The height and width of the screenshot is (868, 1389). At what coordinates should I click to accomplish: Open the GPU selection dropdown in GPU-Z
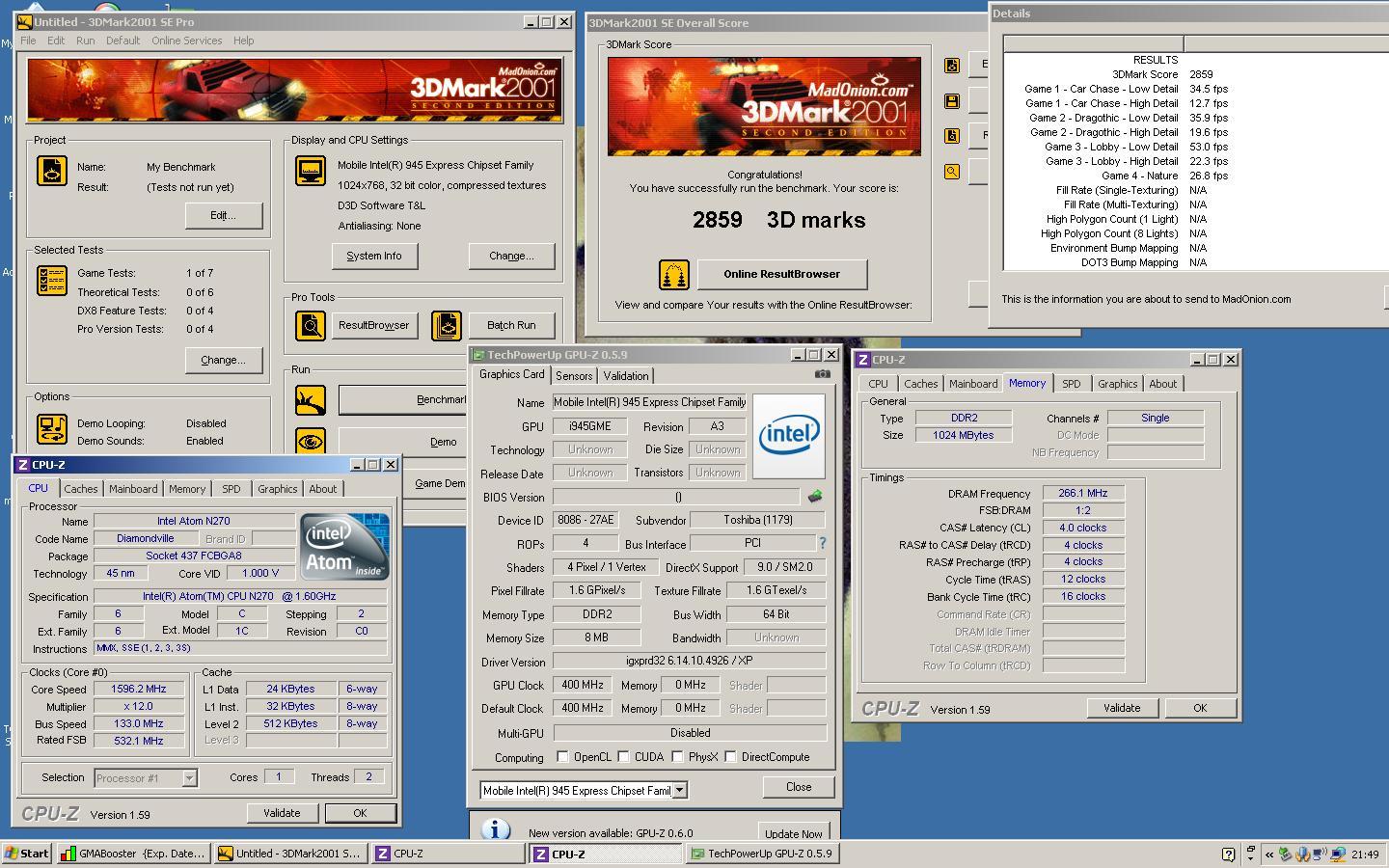680,790
